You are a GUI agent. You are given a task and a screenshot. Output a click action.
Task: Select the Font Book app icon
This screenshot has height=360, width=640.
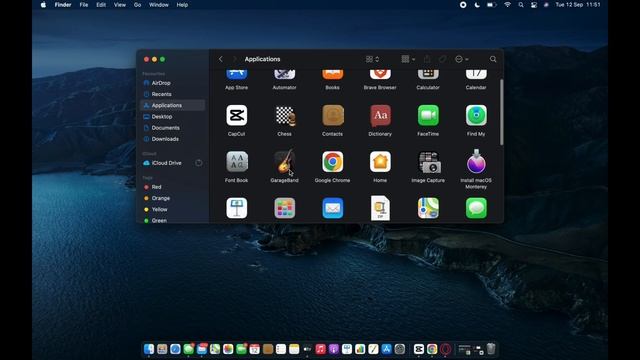(236, 162)
